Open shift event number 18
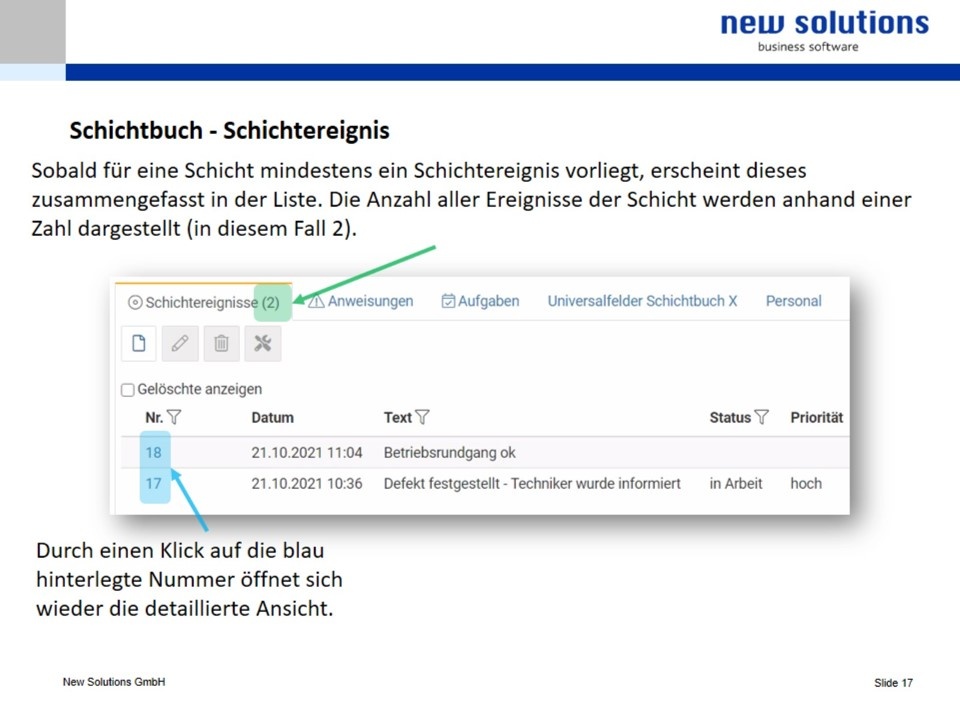The width and height of the screenshot is (960, 720). pos(153,452)
